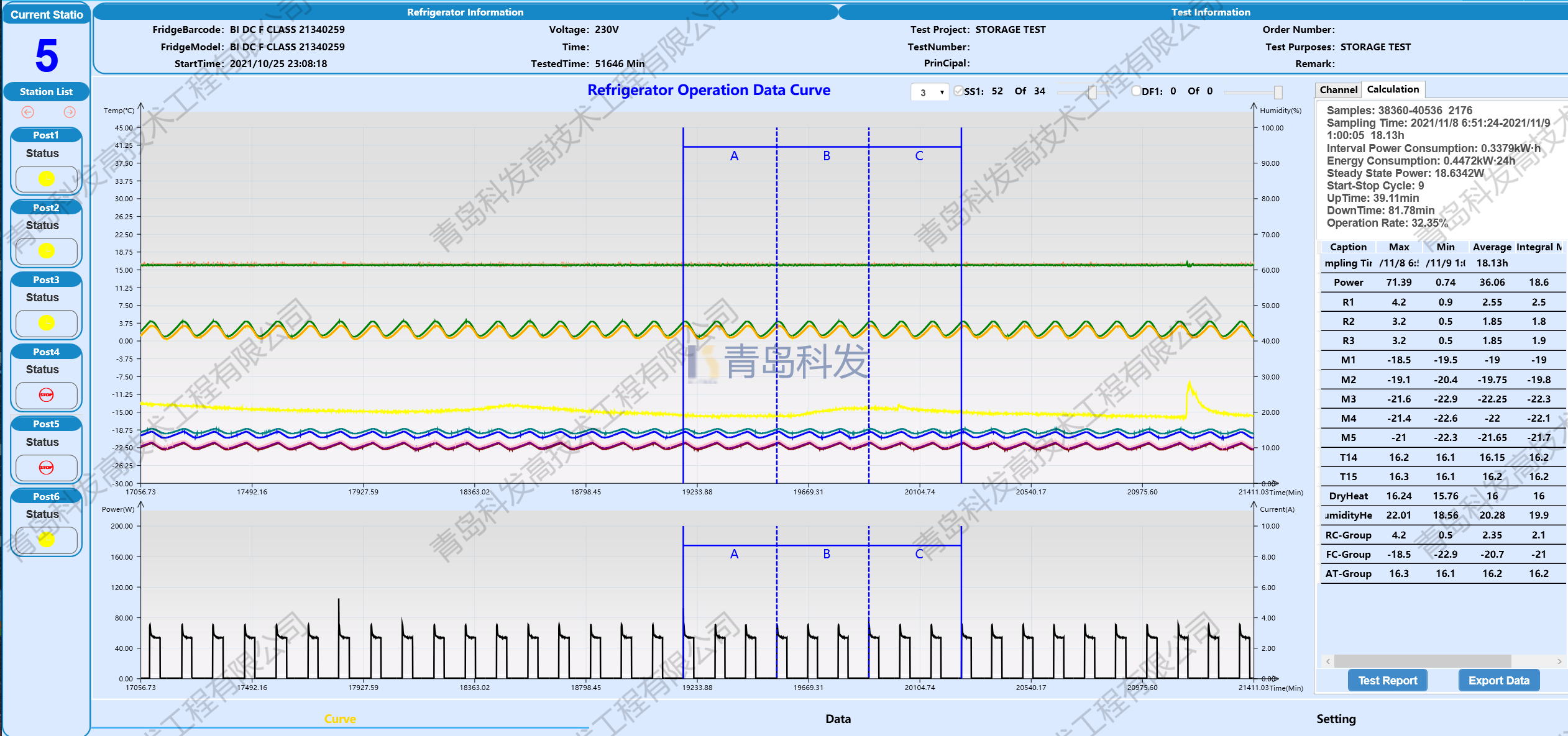Click the calculation table horizontal scrollbar
Viewport: 1568px width, 736px height.
[x=1422, y=661]
